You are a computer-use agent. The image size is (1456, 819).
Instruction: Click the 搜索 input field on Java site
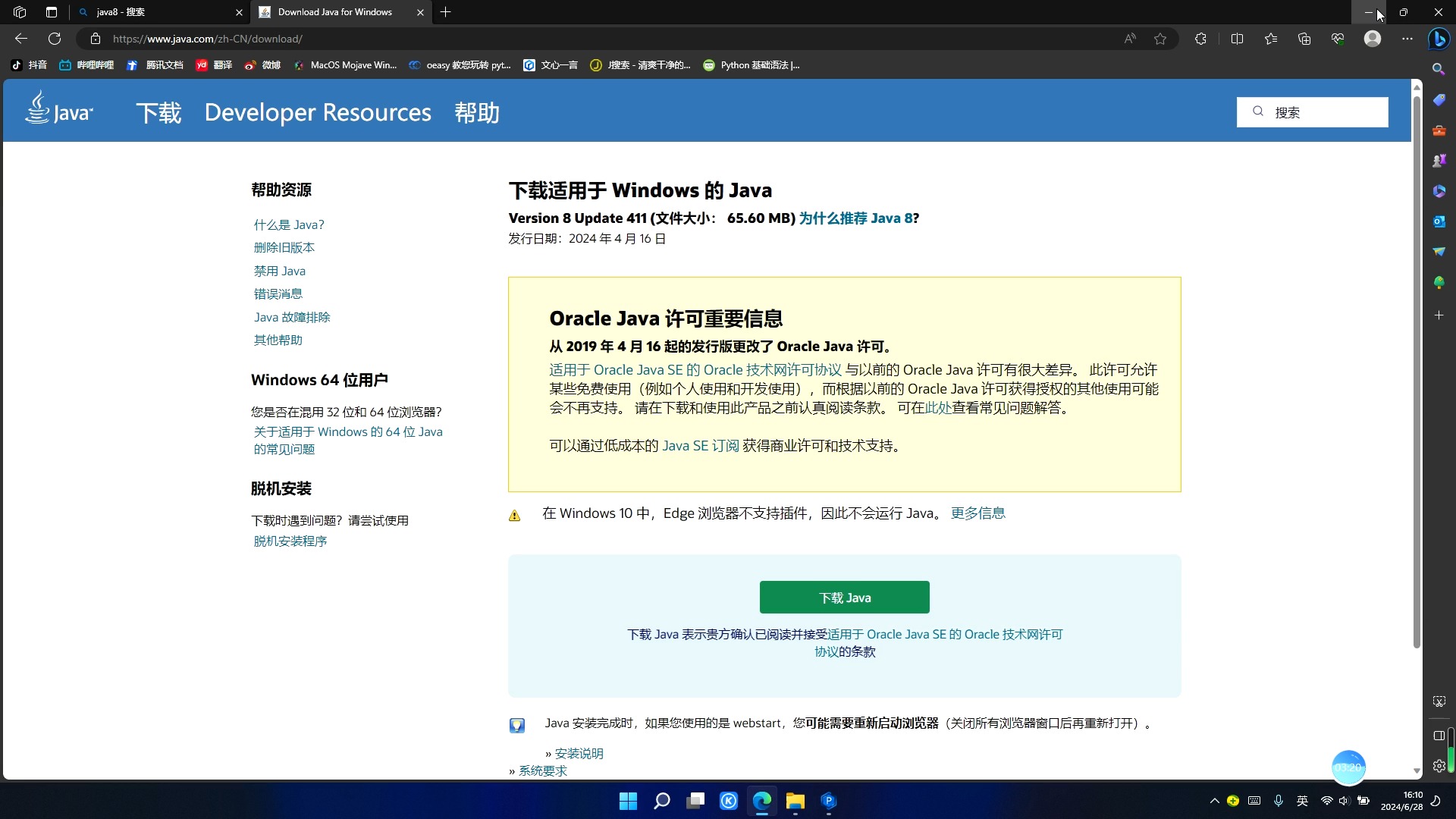click(x=1312, y=112)
